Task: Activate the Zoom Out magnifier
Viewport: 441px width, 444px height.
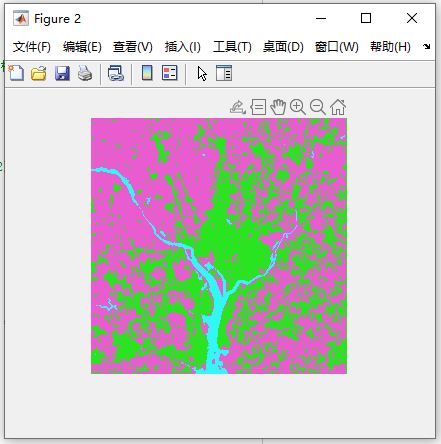Action: (x=318, y=107)
